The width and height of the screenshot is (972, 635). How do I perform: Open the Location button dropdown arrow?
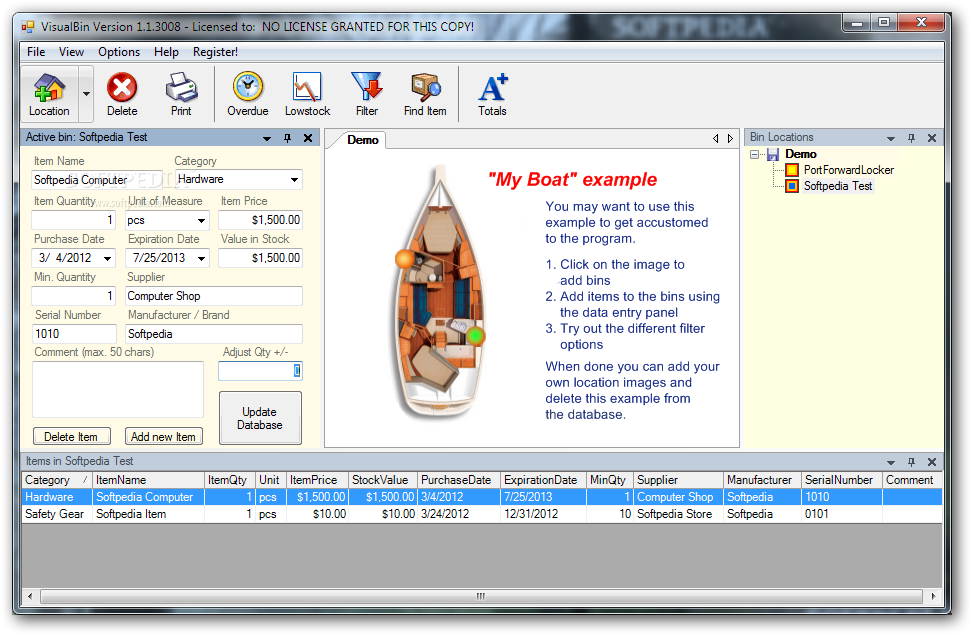click(x=86, y=94)
